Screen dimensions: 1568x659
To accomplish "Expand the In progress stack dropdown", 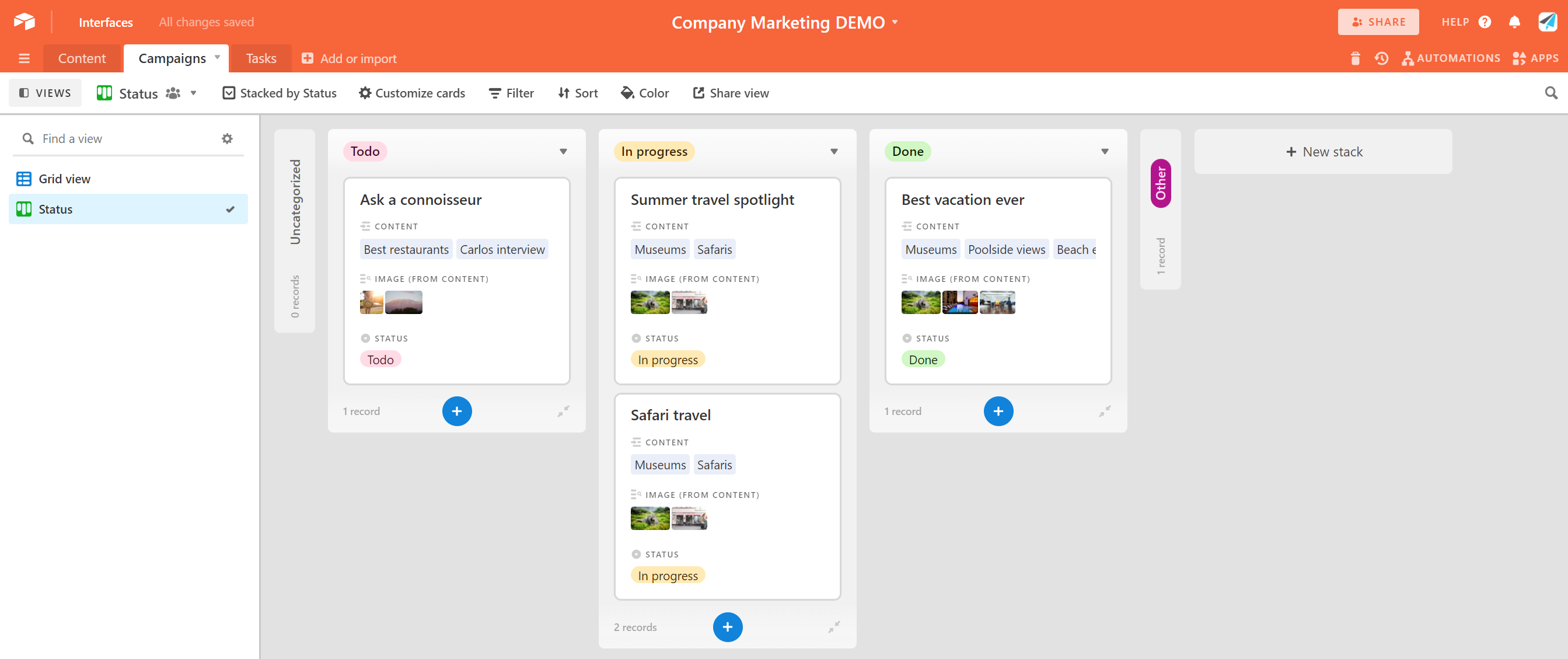I will pyautogui.click(x=834, y=151).
